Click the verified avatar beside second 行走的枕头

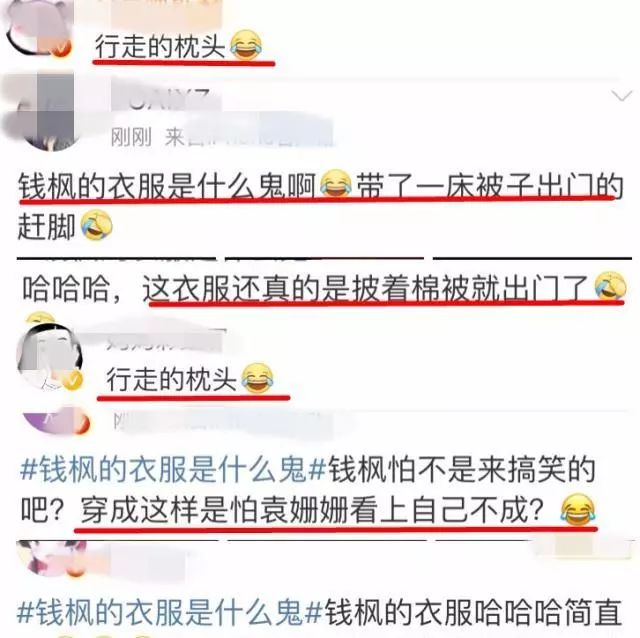pyautogui.click(x=49, y=355)
